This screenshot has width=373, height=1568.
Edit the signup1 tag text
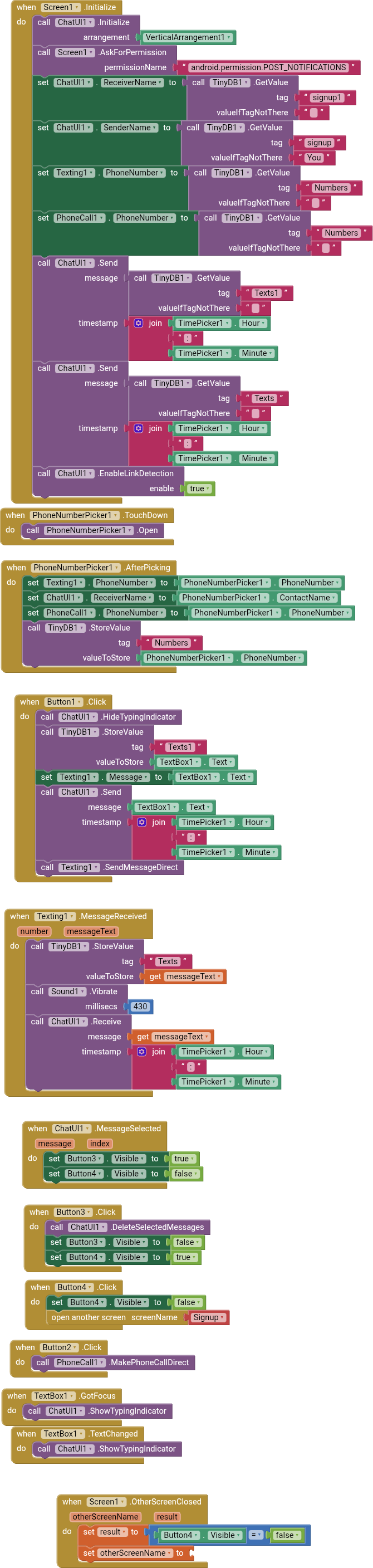coord(327,97)
